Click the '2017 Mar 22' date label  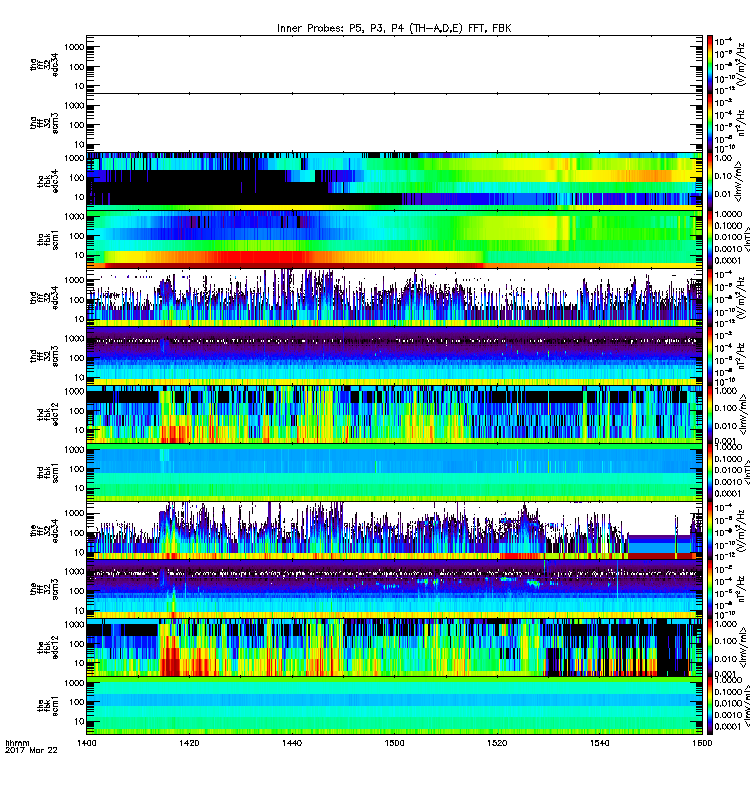click(31, 750)
